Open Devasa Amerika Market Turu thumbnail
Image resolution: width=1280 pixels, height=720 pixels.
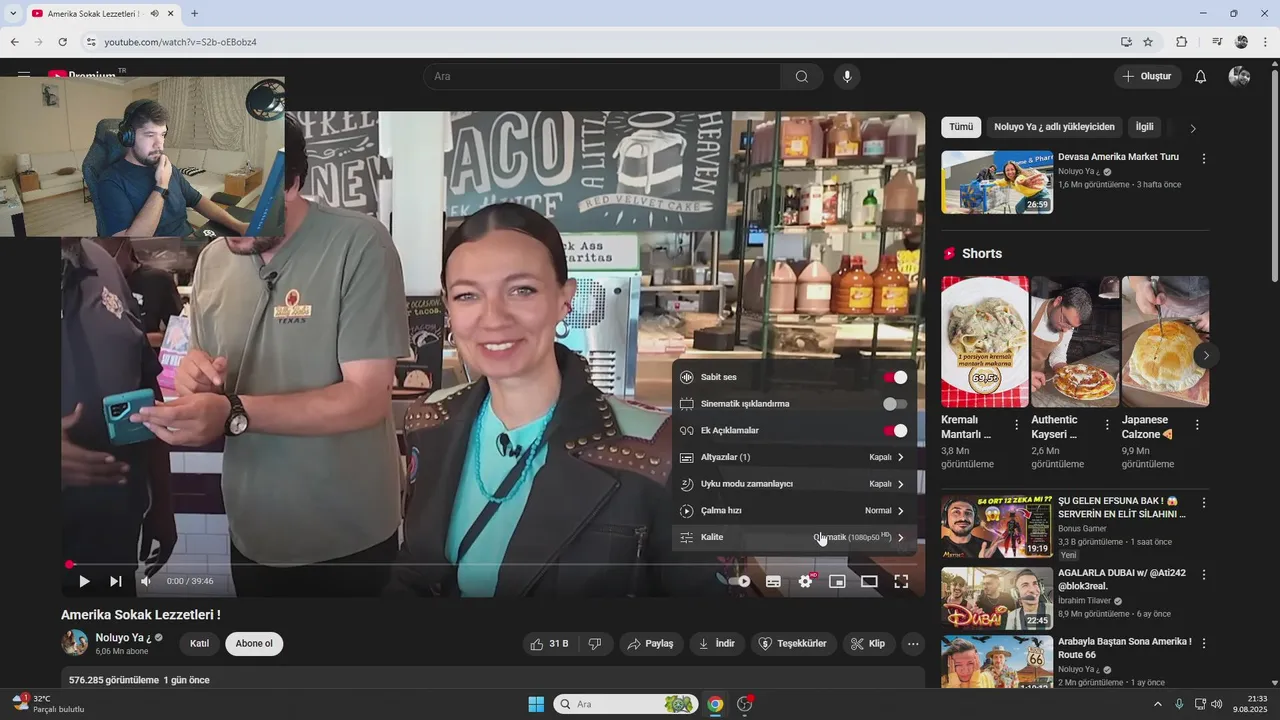pos(997,182)
